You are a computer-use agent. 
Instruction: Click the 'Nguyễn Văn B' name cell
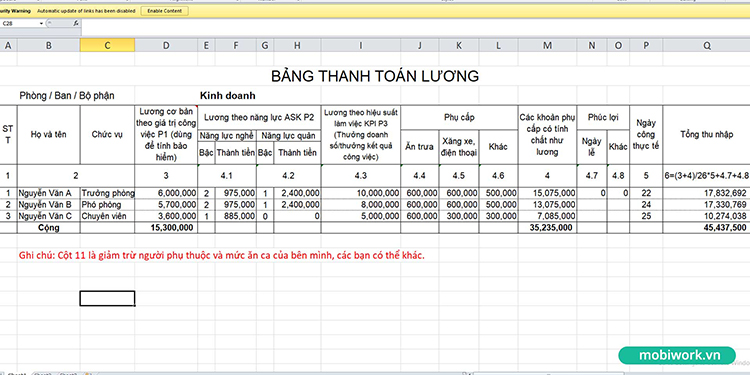pyautogui.click(x=49, y=205)
